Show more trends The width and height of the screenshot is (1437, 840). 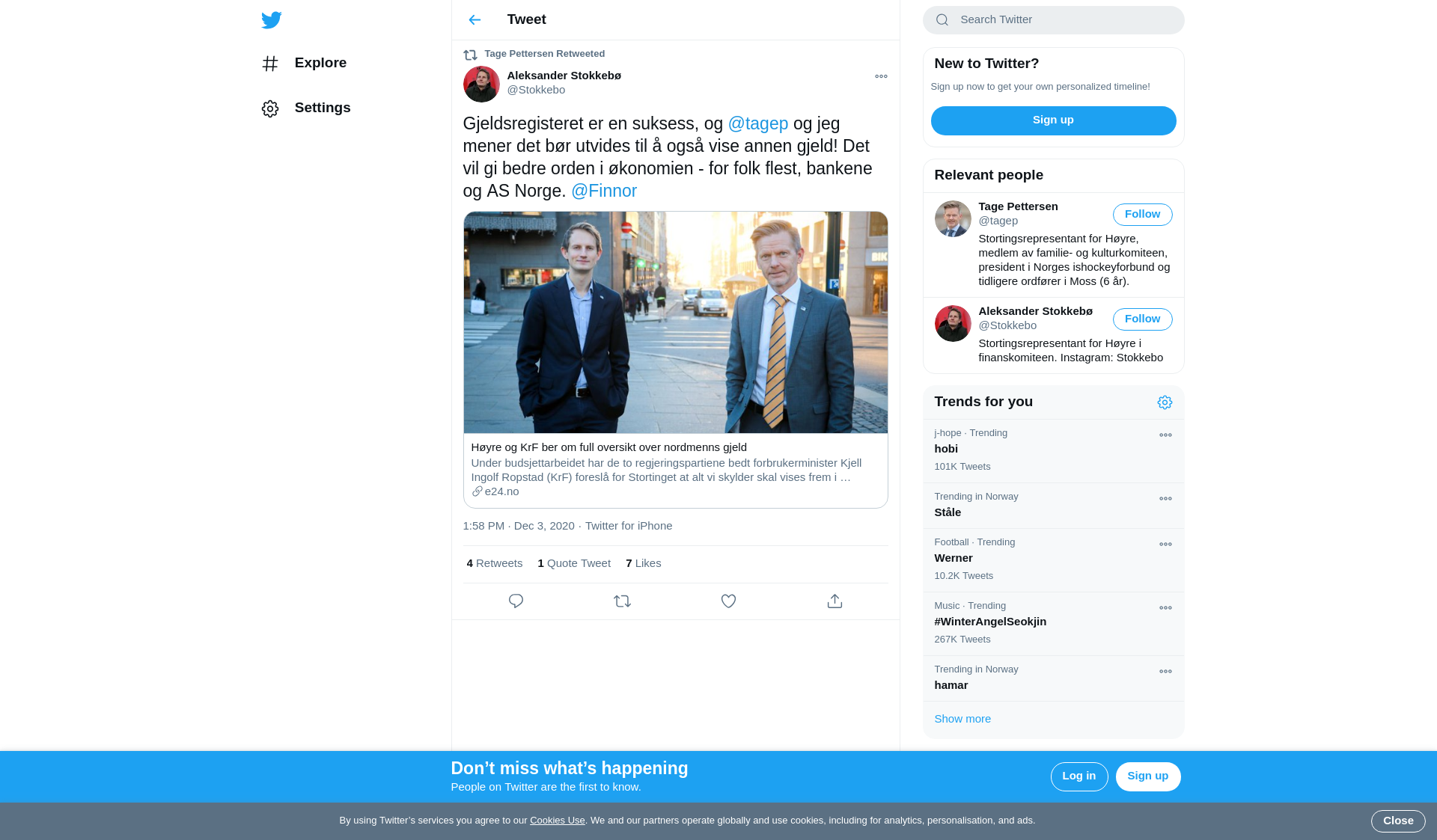(x=962, y=719)
